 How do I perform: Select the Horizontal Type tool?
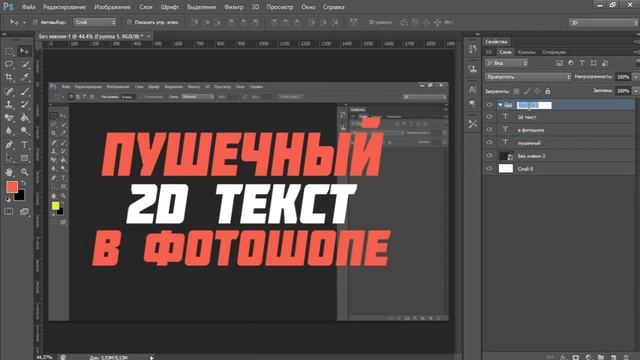point(25,144)
